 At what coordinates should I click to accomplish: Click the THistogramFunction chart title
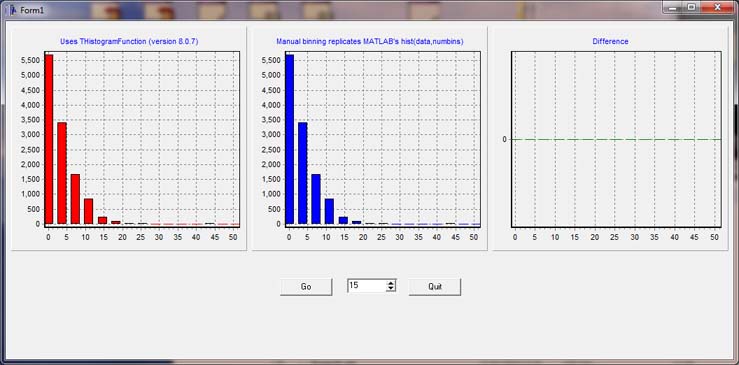click(x=129, y=41)
